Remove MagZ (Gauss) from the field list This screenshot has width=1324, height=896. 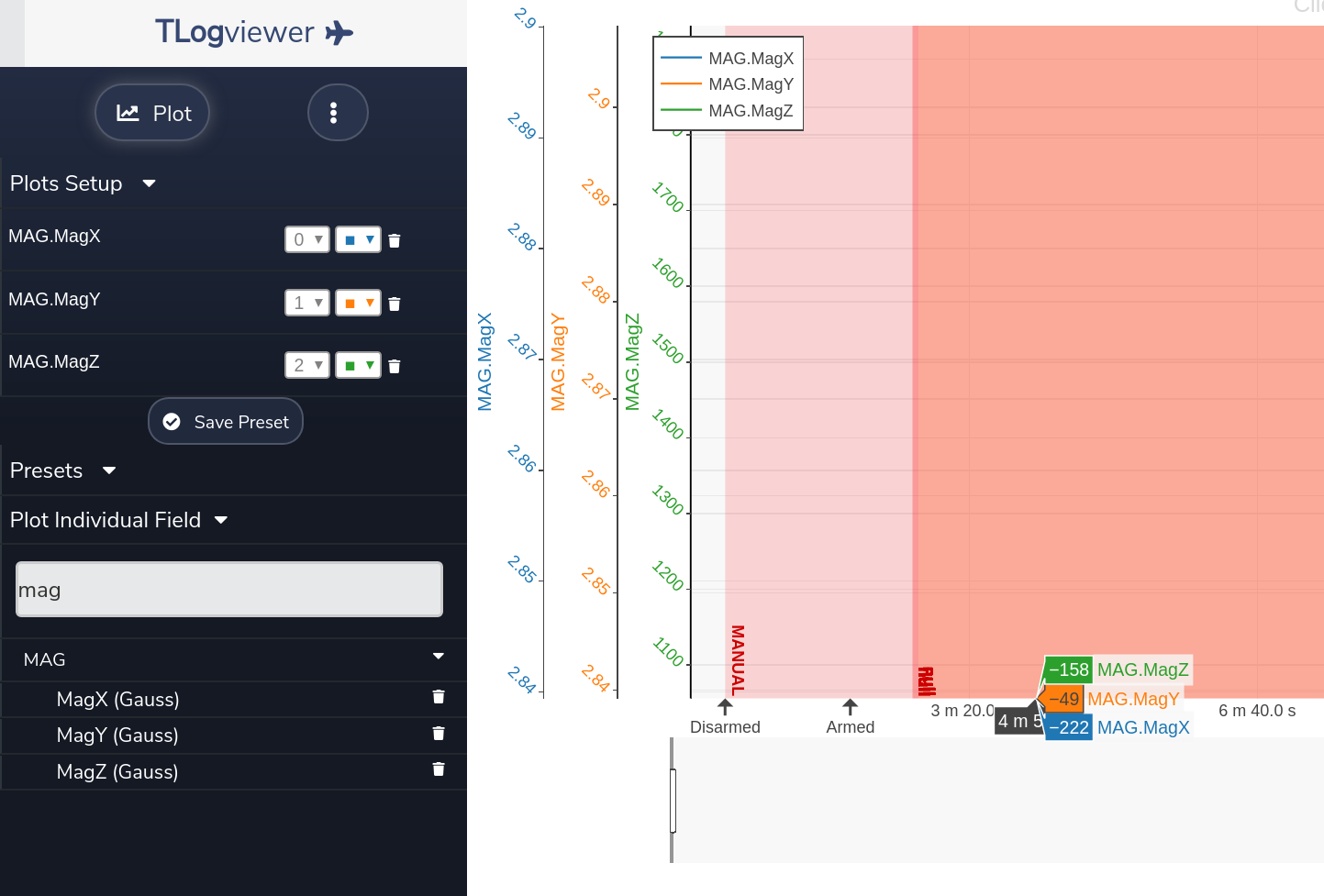[x=438, y=769]
